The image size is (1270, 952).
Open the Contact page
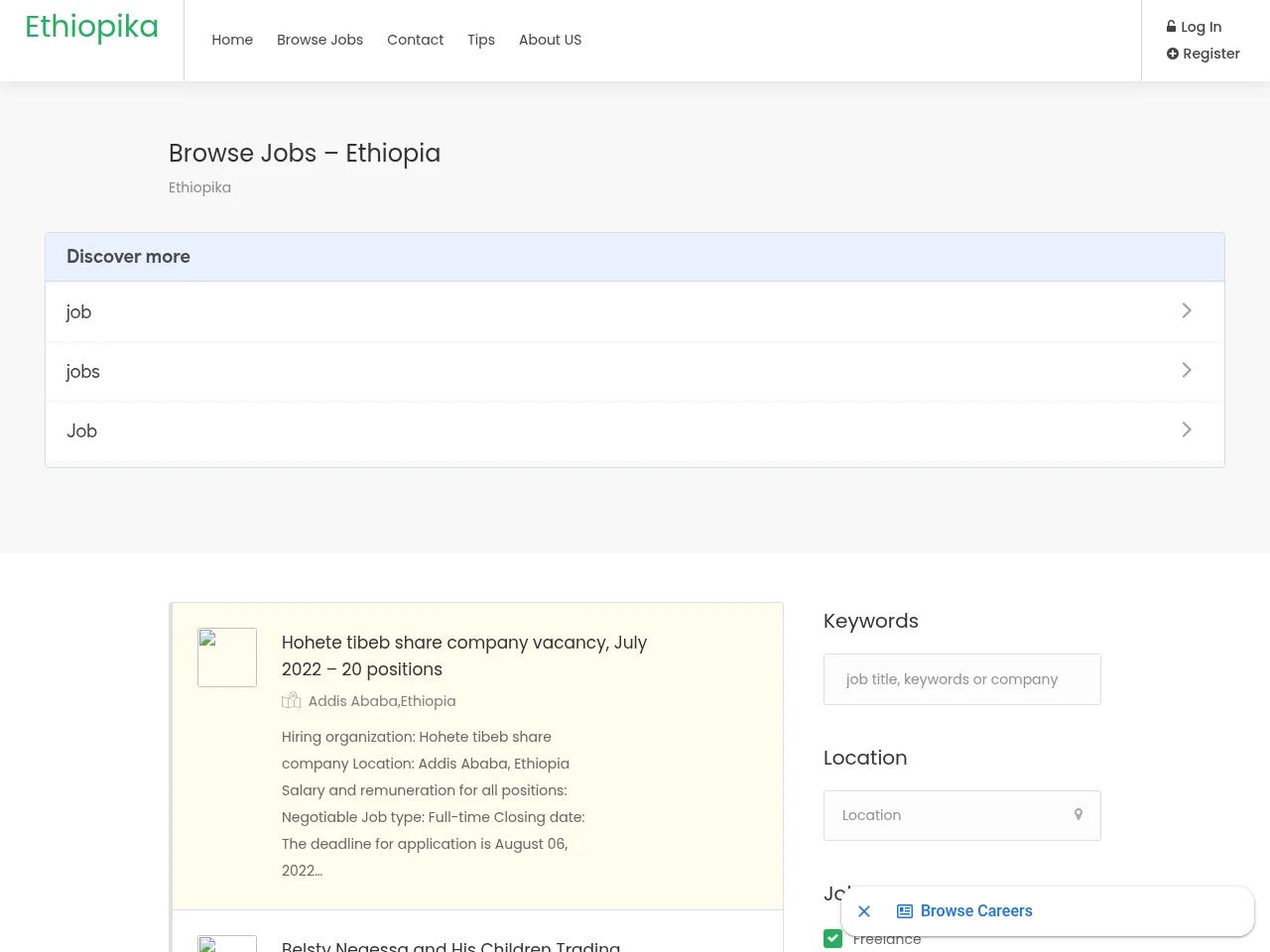point(415,40)
